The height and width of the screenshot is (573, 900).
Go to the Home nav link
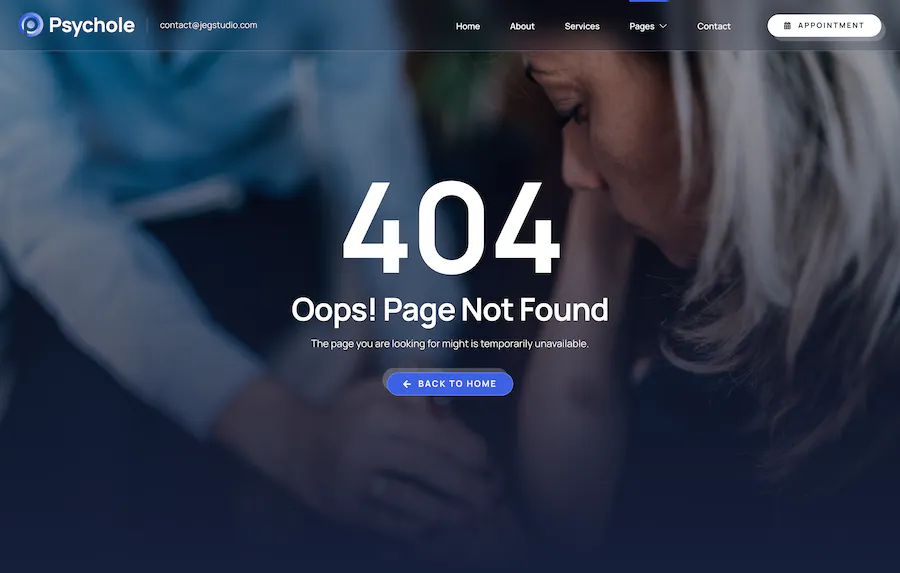468,26
